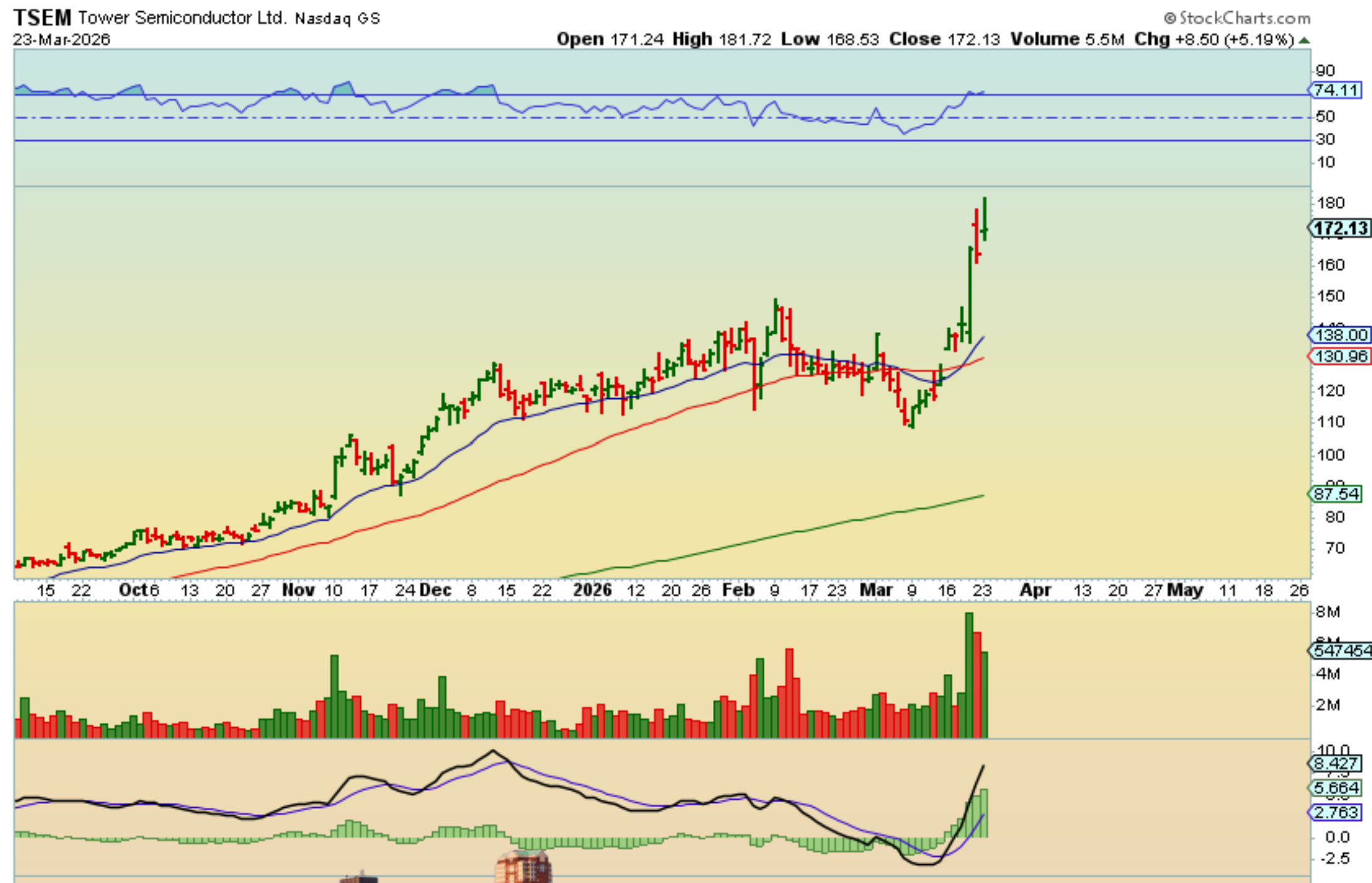Image resolution: width=1372 pixels, height=883 pixels.
Task: Select the 2026 year label on the date axis
Action: coord(592,590)
